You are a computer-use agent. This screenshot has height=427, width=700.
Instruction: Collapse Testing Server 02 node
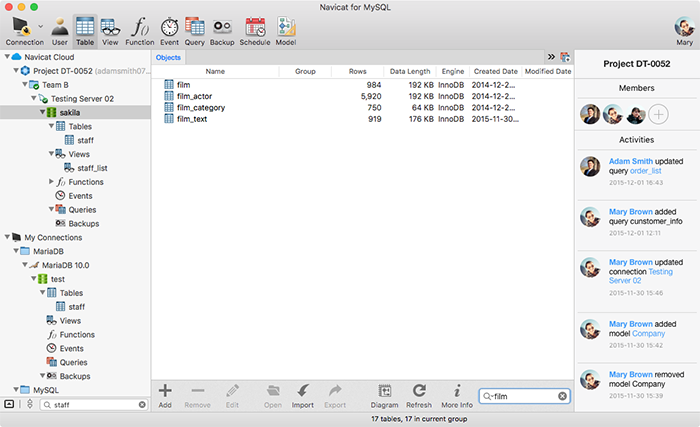[33, 98]
